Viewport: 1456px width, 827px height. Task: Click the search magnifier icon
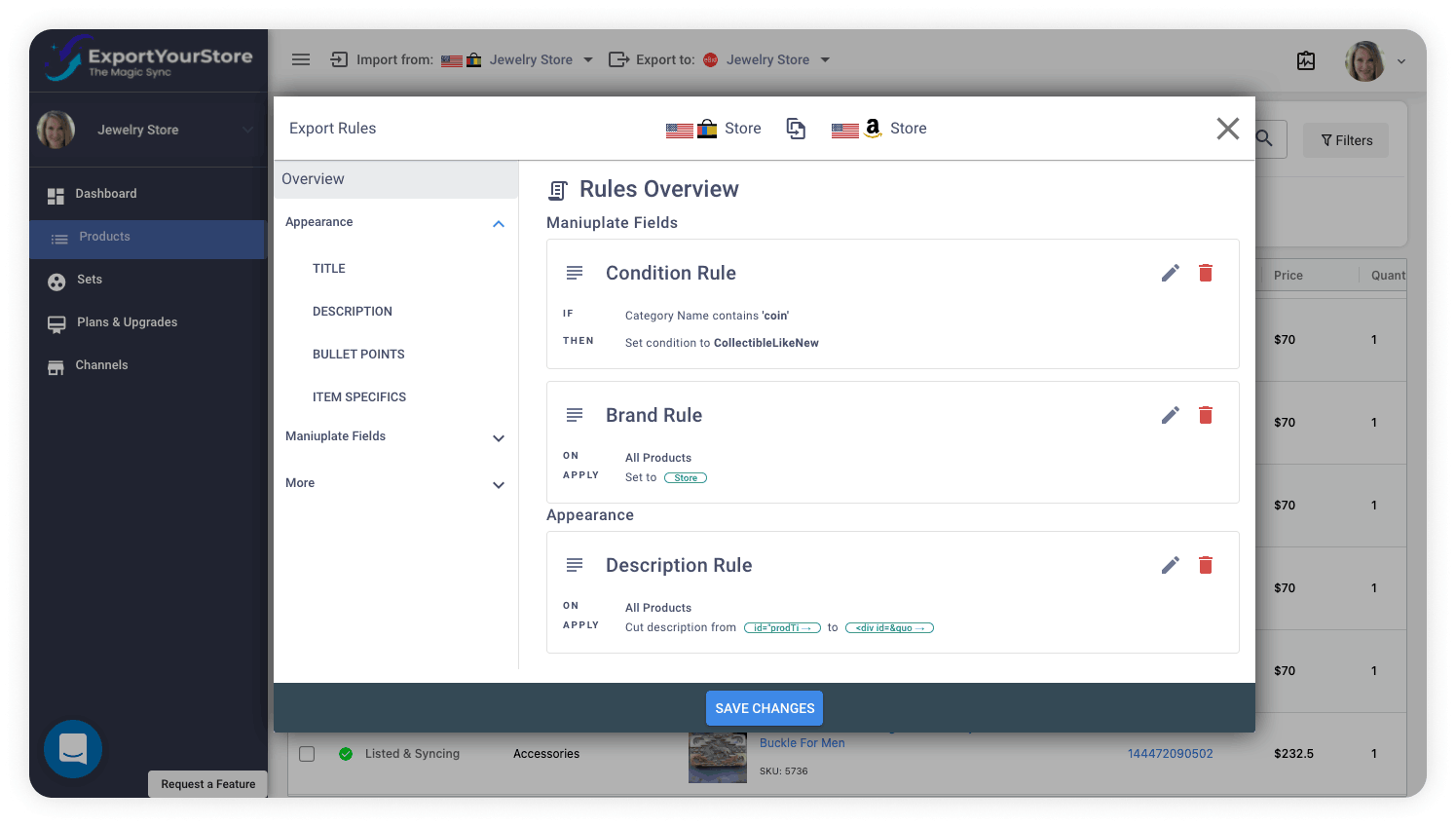(x=1264, y=138)
